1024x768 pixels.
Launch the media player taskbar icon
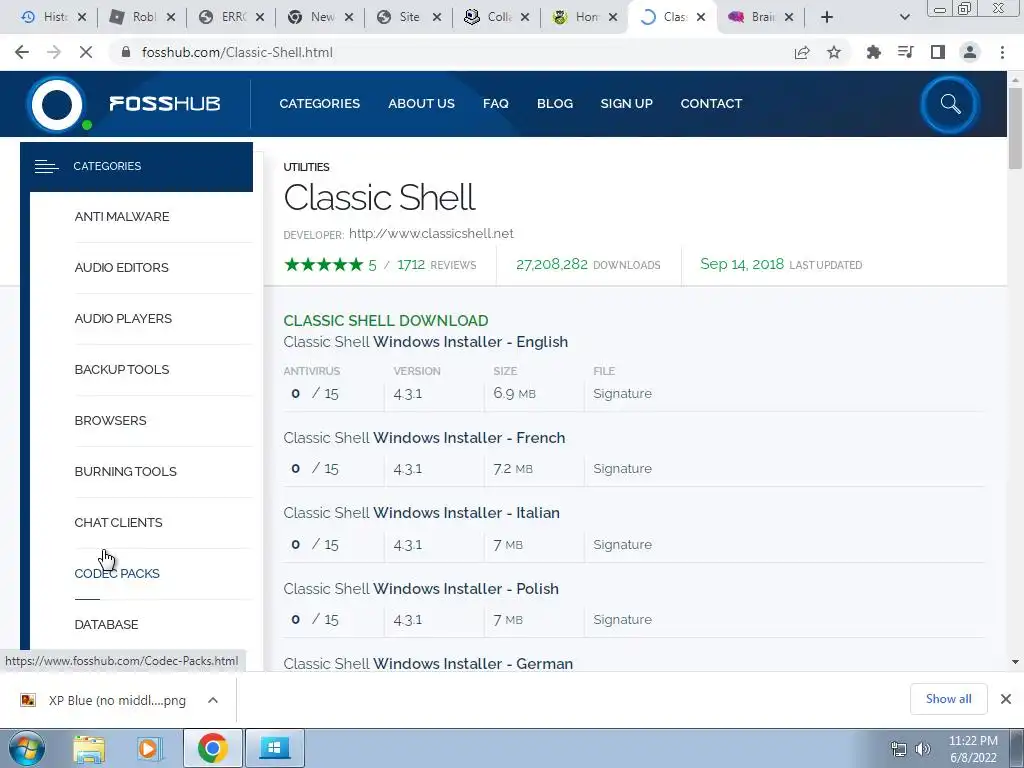tap(149, 749)
